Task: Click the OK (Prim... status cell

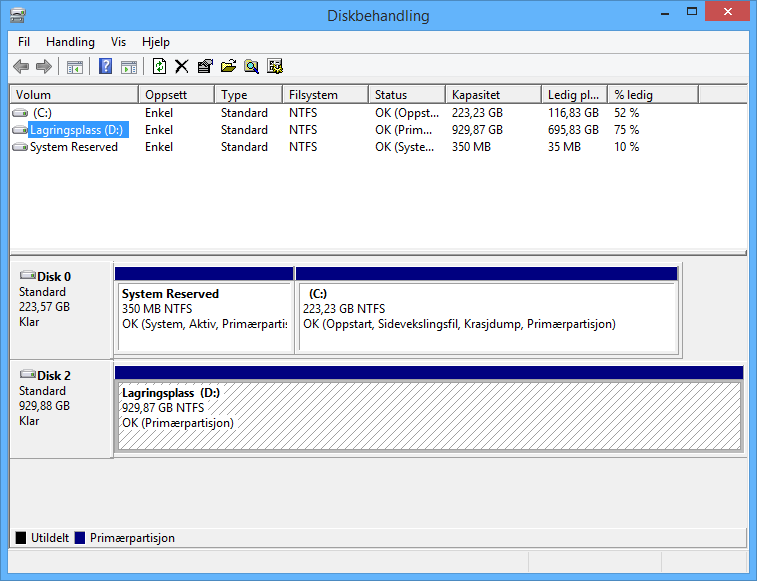Action: [x=404, y=130]
